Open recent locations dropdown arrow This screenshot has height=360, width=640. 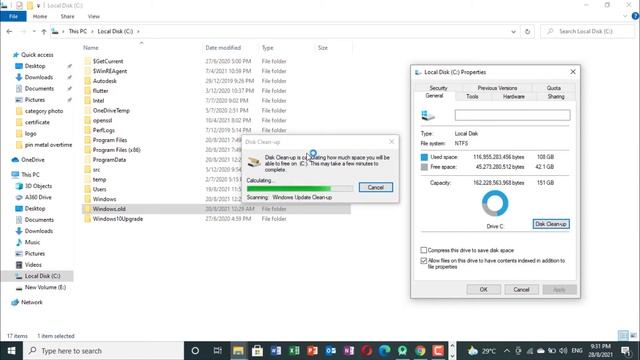click(x=34, y=31)
